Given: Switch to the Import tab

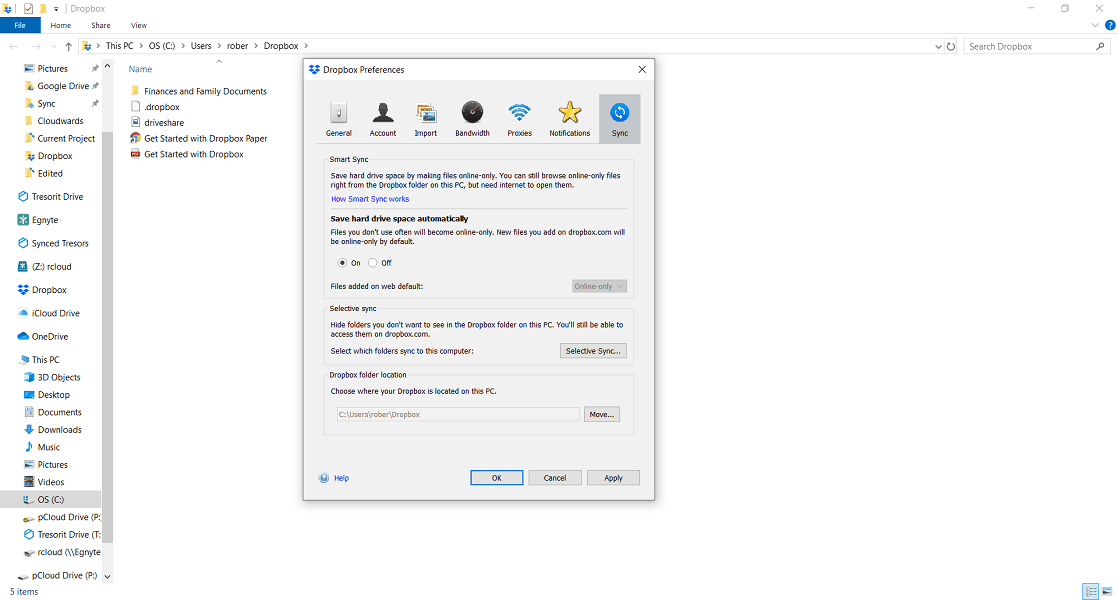Looking at the screenshot, I should point(426,119).
